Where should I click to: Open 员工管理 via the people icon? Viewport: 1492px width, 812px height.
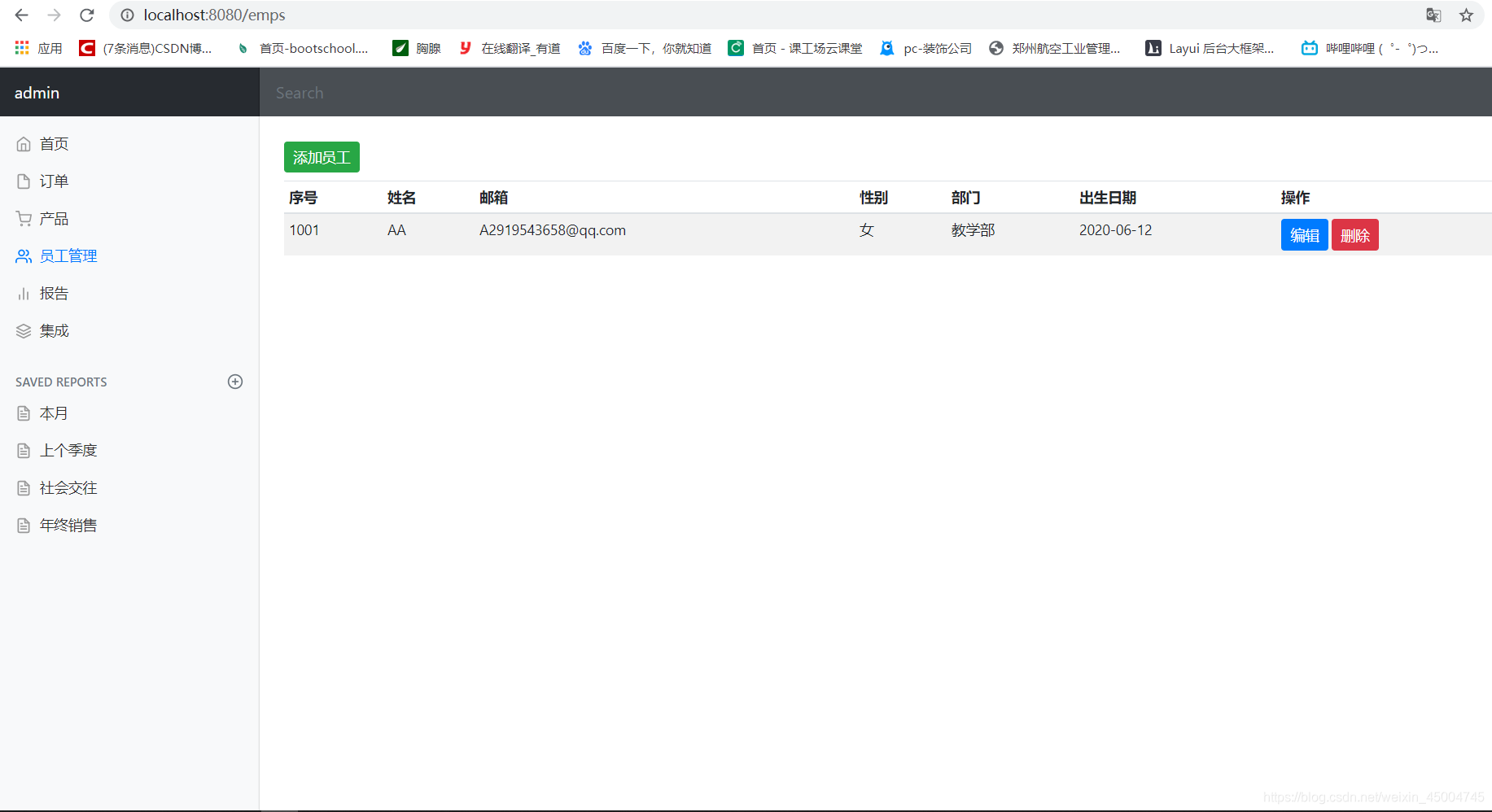[23, 255]
